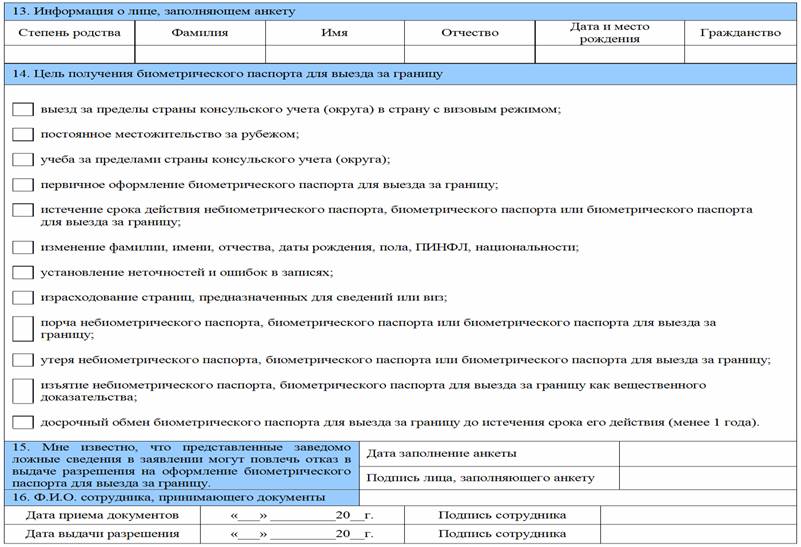Click the date blank beside Дата приема документов

(302, 515)
